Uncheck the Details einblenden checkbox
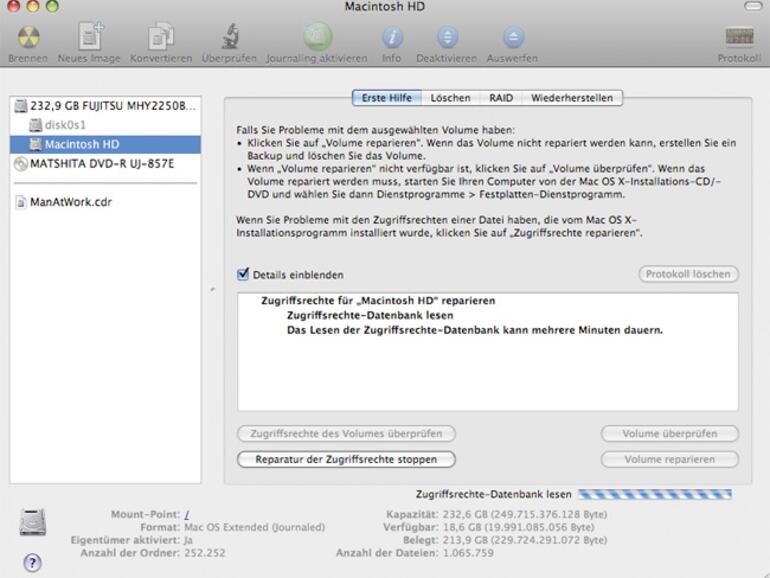 [x=243, y=274]
